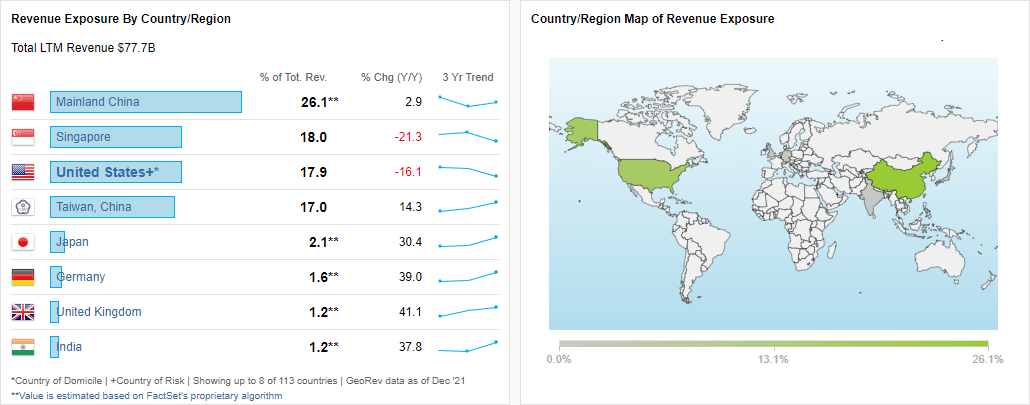
Task: Click the Mainland China 3 Yr Trend sparkline
Action: pyautogui.click(x=468, y=101)
